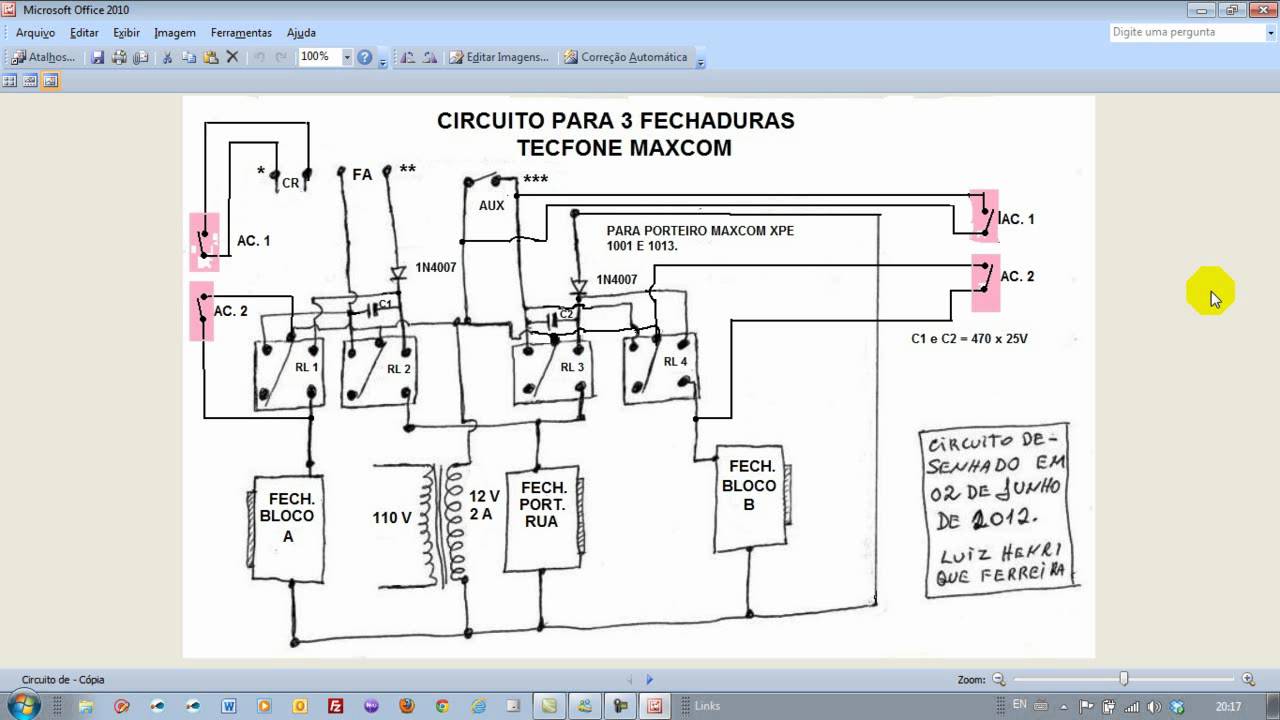Viewport: 1280px width, 720px height.
Task: Click the volume speaker tray icon
Action: (1153, 706)
